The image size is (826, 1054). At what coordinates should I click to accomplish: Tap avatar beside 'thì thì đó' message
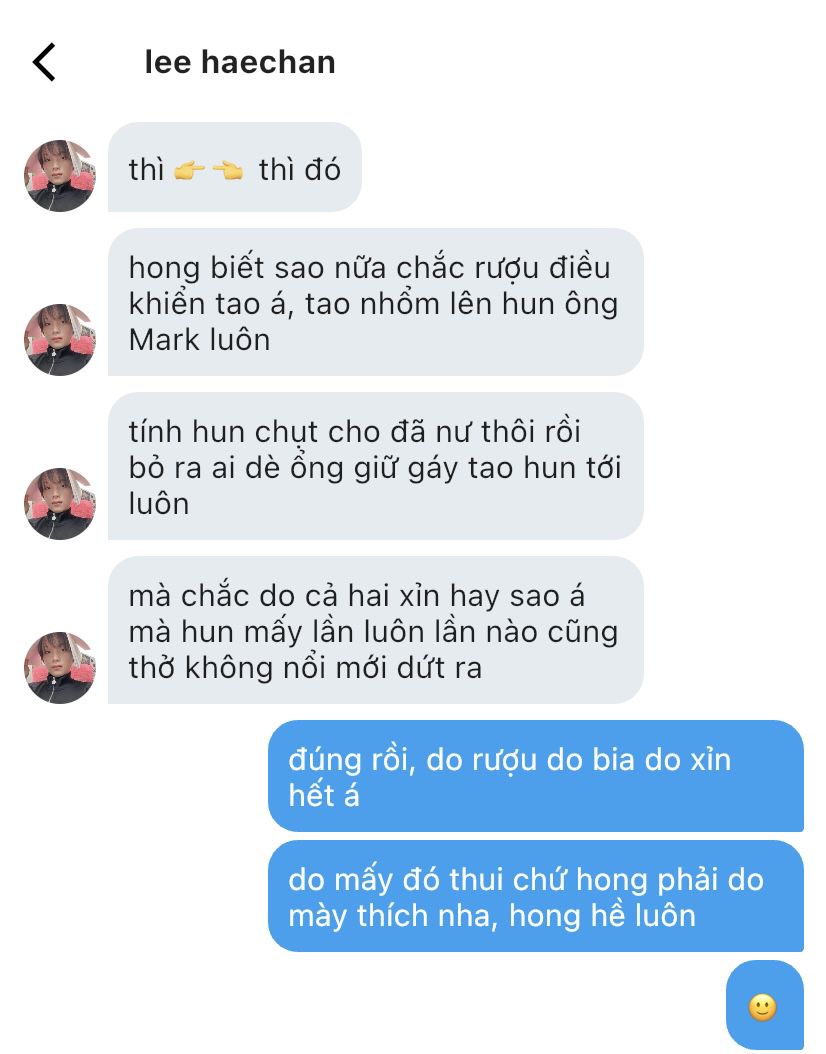[x=60, y=175]
